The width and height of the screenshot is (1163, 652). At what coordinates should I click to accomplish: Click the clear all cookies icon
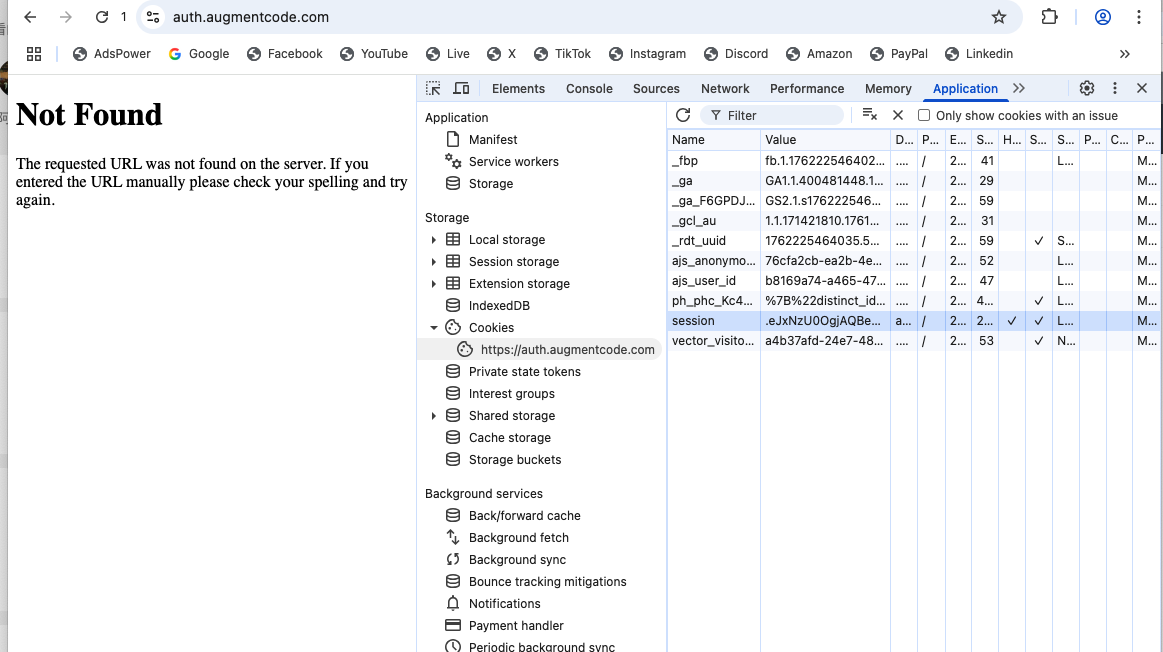869,115
